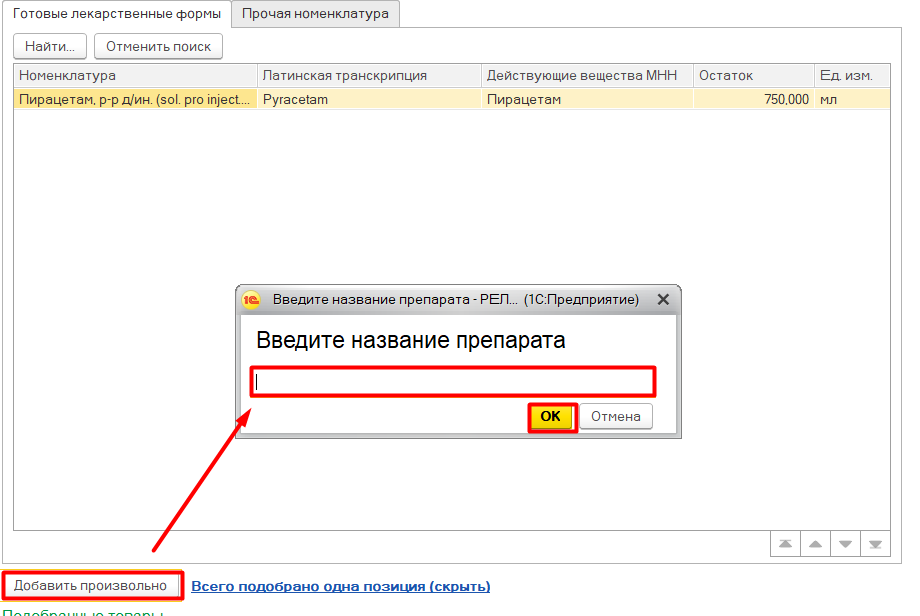This screenshot has width=920, height=616.
Task: Jump to last row with the double-down arrow
Action: coord(875,543)
